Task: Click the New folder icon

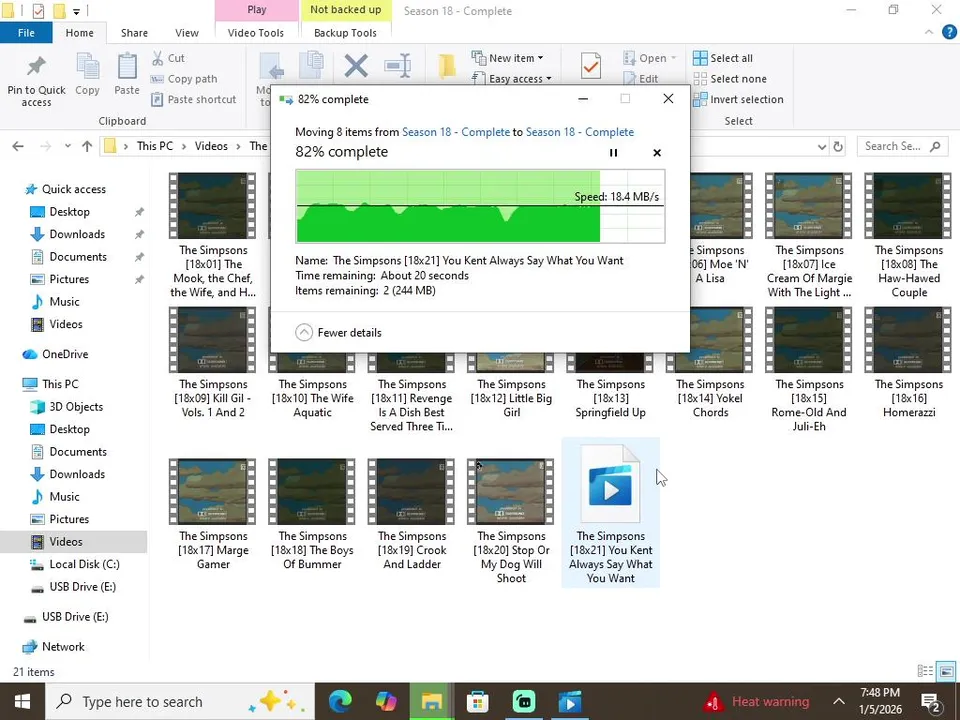Action: click(447, 66)
